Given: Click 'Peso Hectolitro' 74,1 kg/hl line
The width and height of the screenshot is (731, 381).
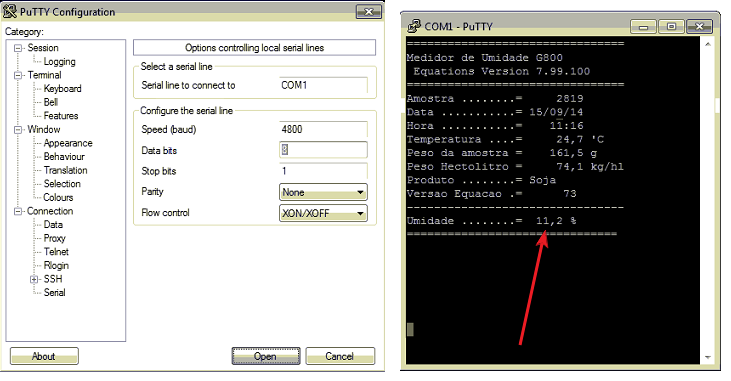Looking at the screenshot, I should point(515,166).
